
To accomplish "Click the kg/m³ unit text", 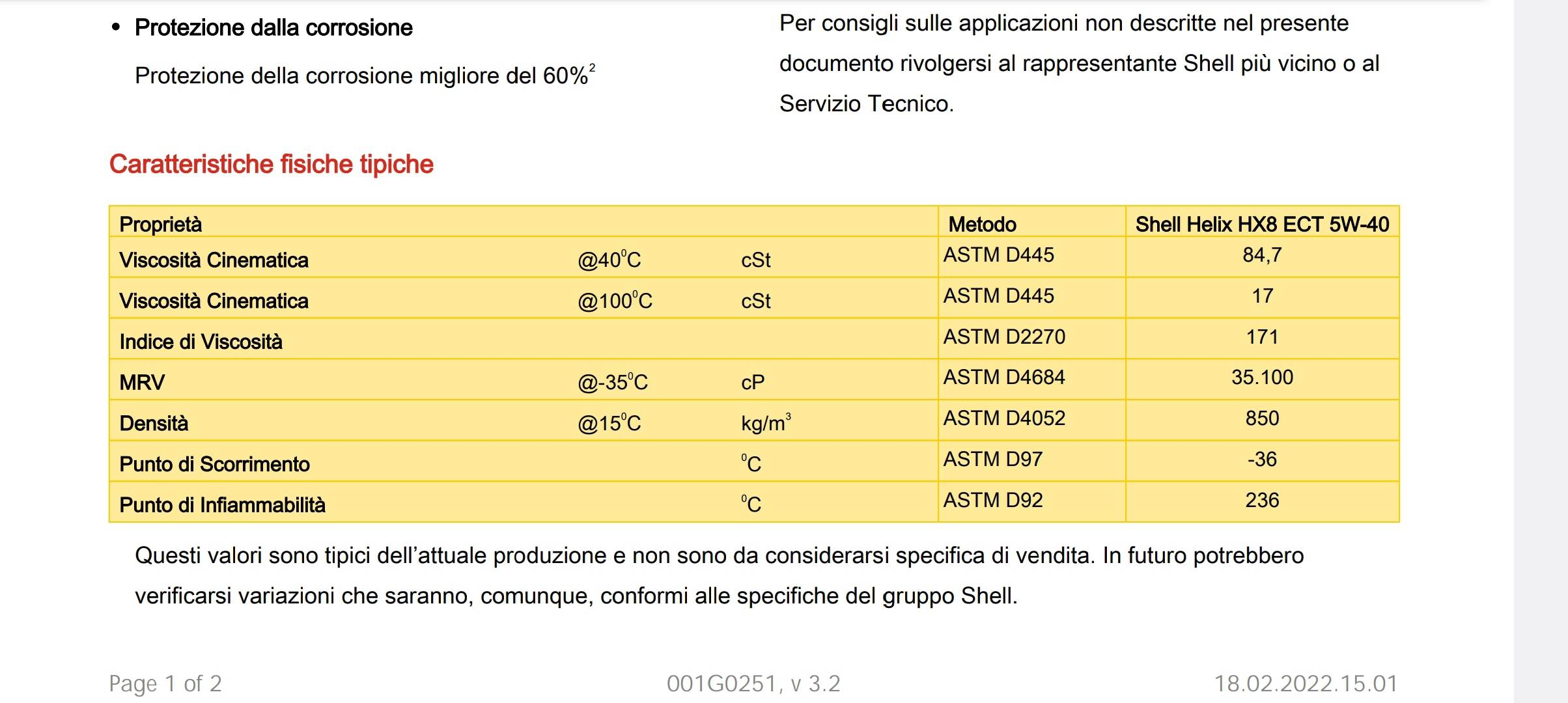I will coord(766,423).
